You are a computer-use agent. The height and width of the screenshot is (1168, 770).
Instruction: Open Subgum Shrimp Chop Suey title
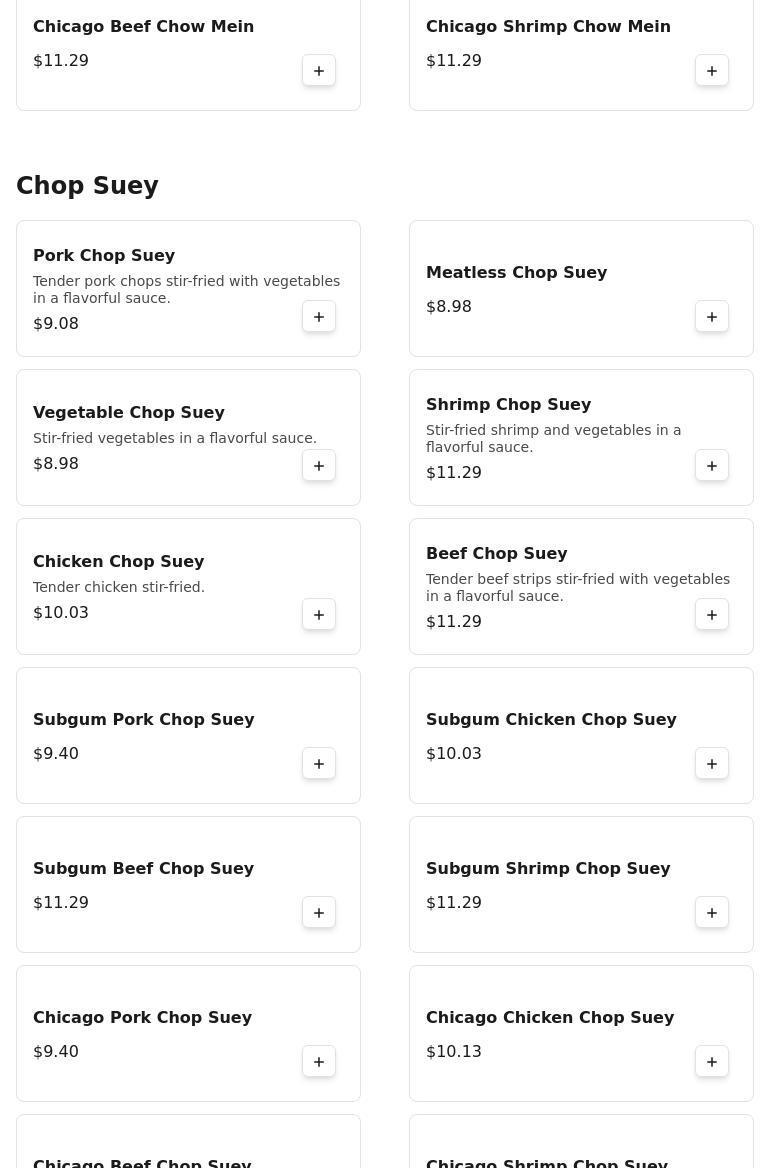(548, 869)
